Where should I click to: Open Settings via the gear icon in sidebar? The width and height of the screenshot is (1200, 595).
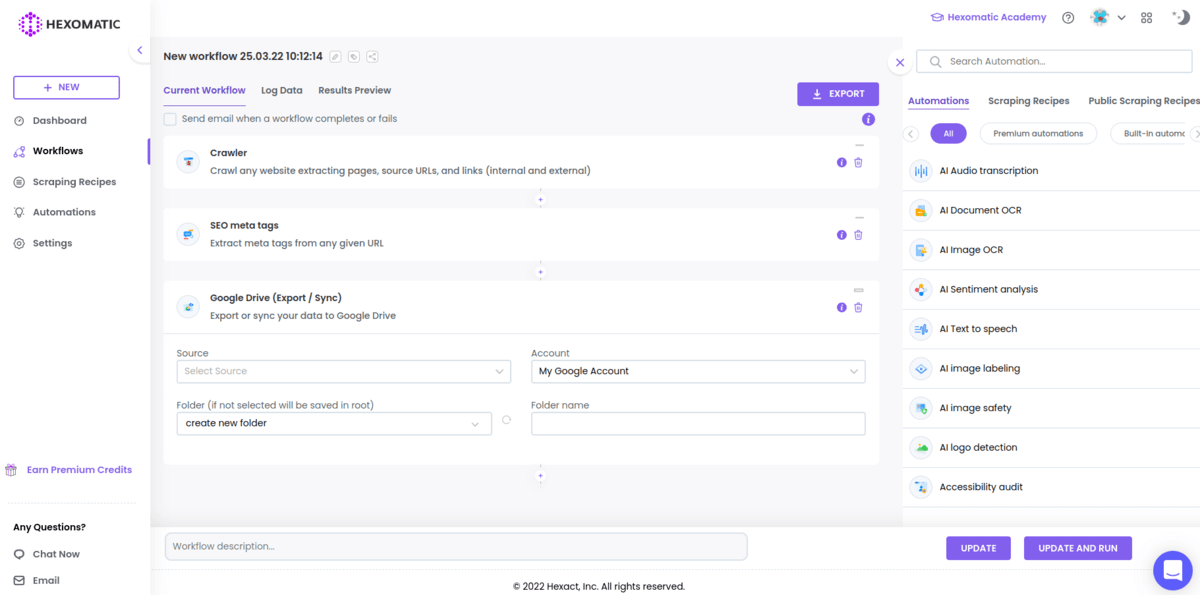(x=42, y=242)
